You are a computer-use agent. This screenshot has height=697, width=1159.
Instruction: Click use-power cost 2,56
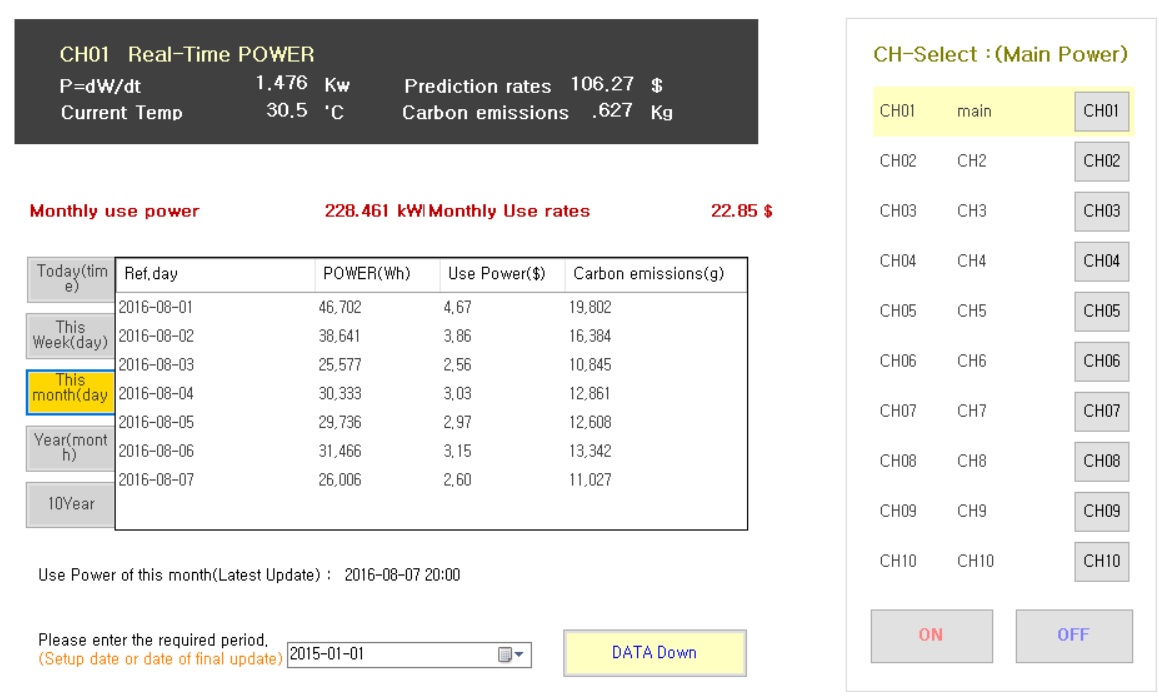tap(458, 364)
